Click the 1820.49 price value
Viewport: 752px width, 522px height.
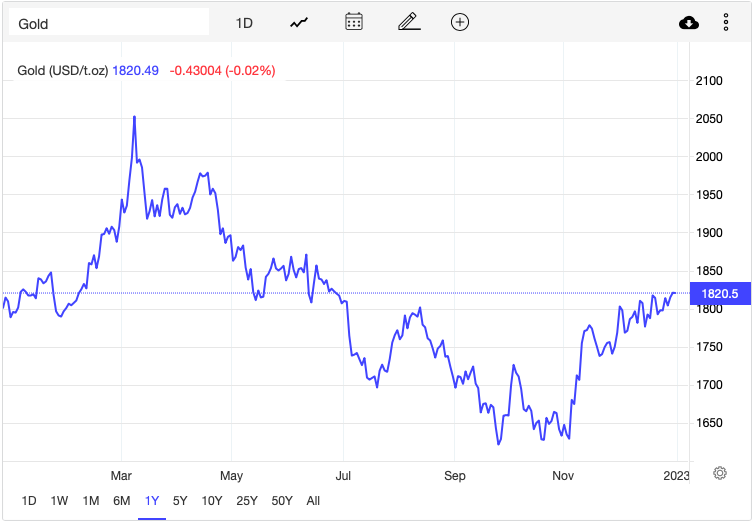point(135,71)
